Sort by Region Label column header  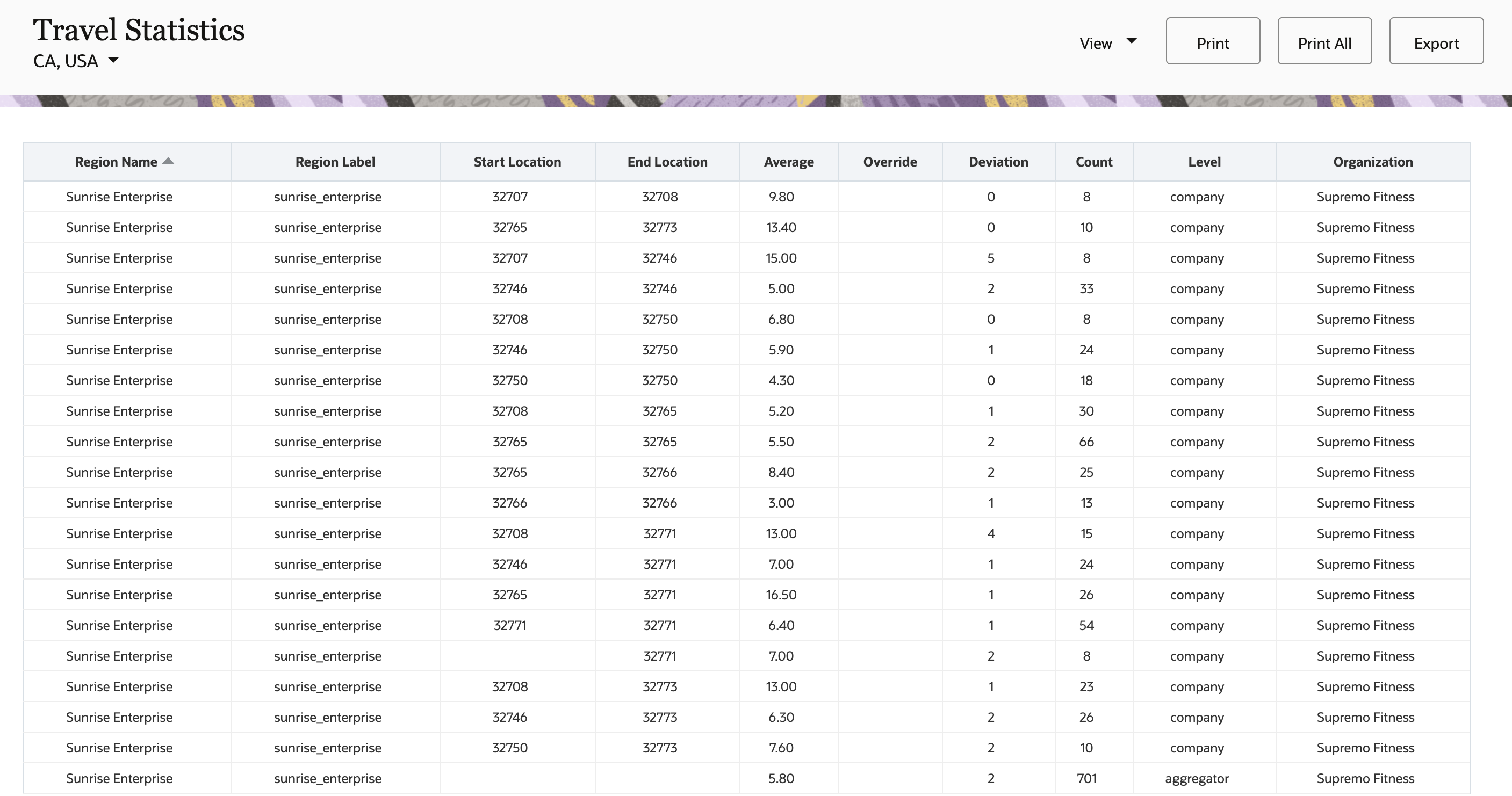[335, 162]
